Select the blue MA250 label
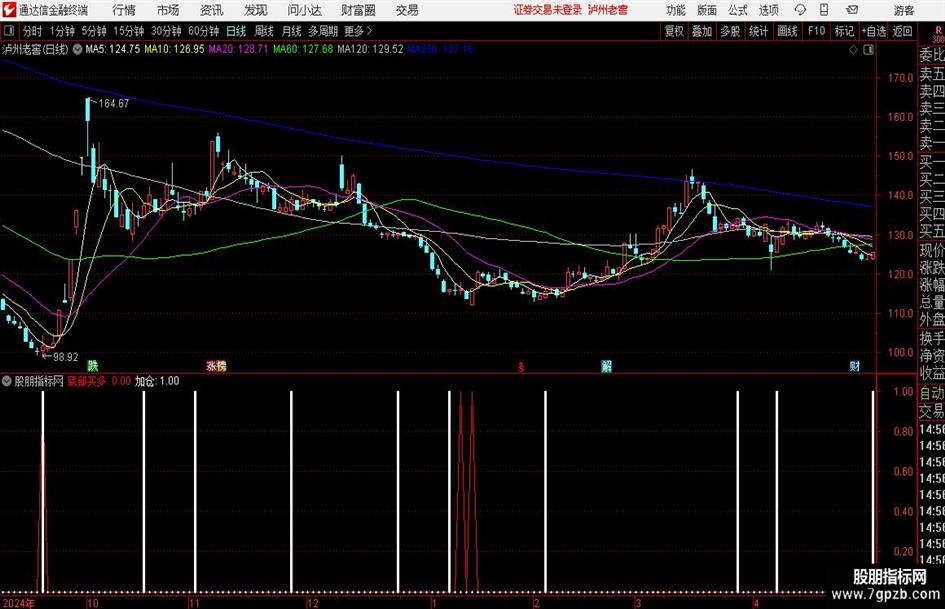Image resolution: width=945 pixels, height=609 pixels. [x=441, y=49]
